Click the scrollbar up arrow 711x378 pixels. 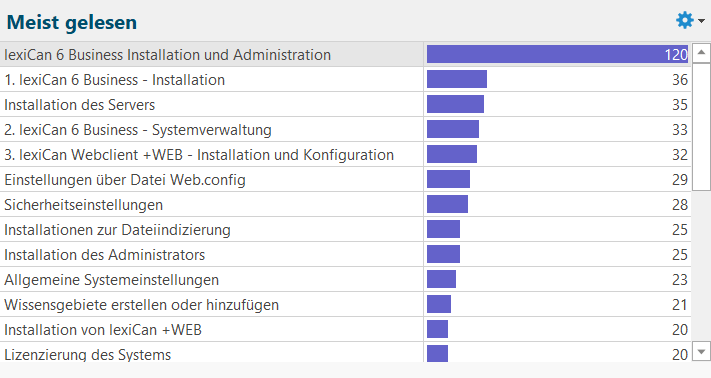click(701, 53)
